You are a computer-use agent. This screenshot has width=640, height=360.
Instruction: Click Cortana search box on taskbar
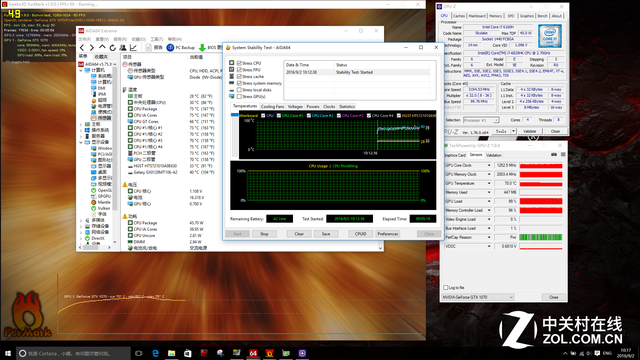pos(73,353)
